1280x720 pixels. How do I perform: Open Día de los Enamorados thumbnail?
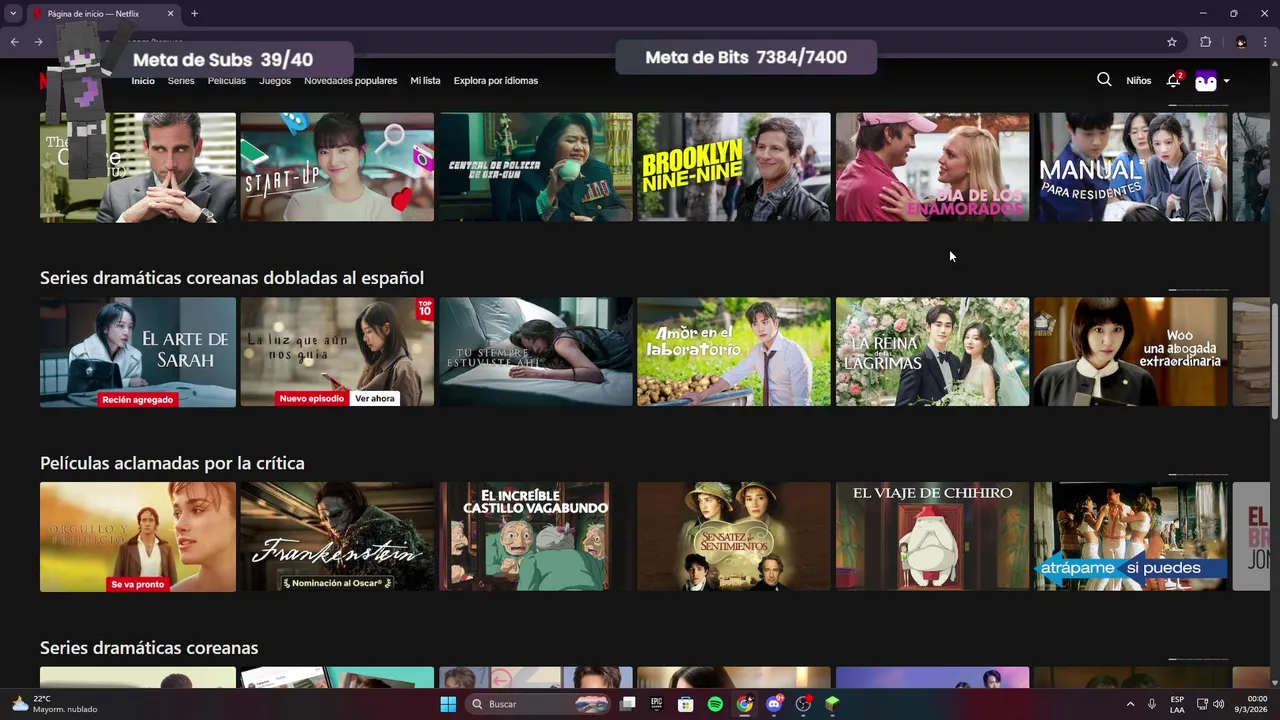(932, 167)
